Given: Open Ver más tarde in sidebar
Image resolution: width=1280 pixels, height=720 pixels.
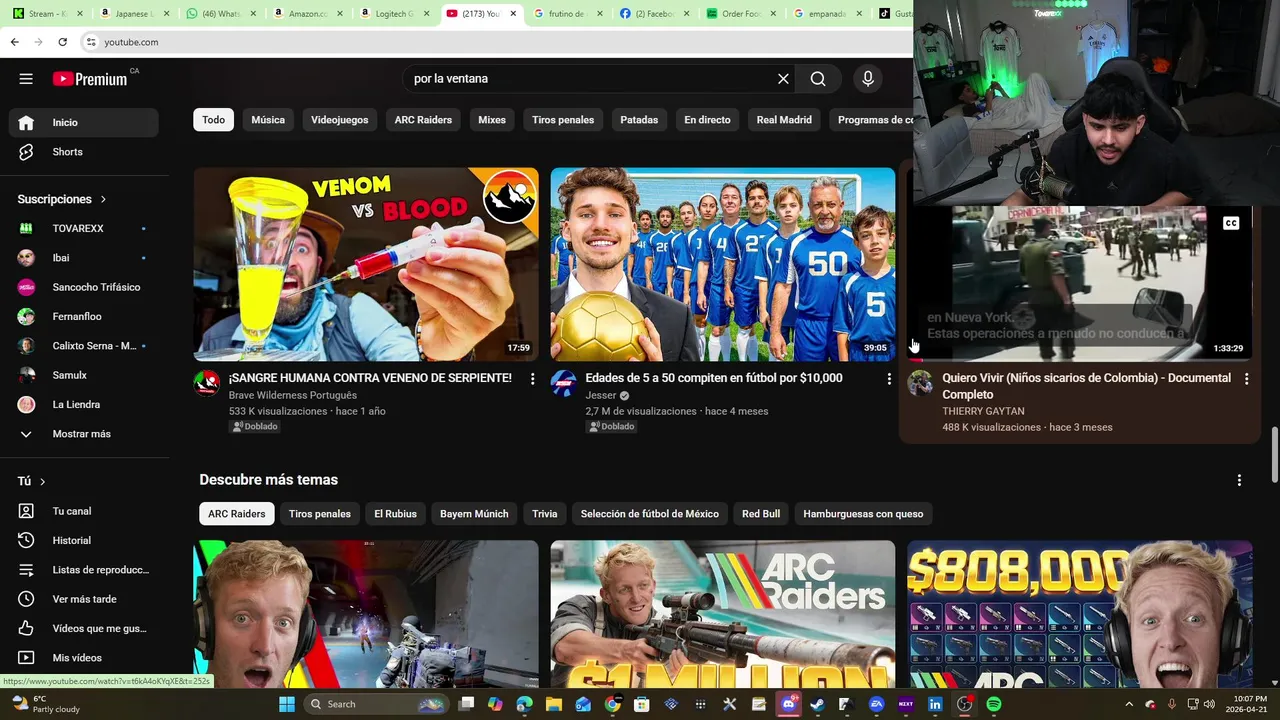Looking at the screenshot, I should [84, 599].
